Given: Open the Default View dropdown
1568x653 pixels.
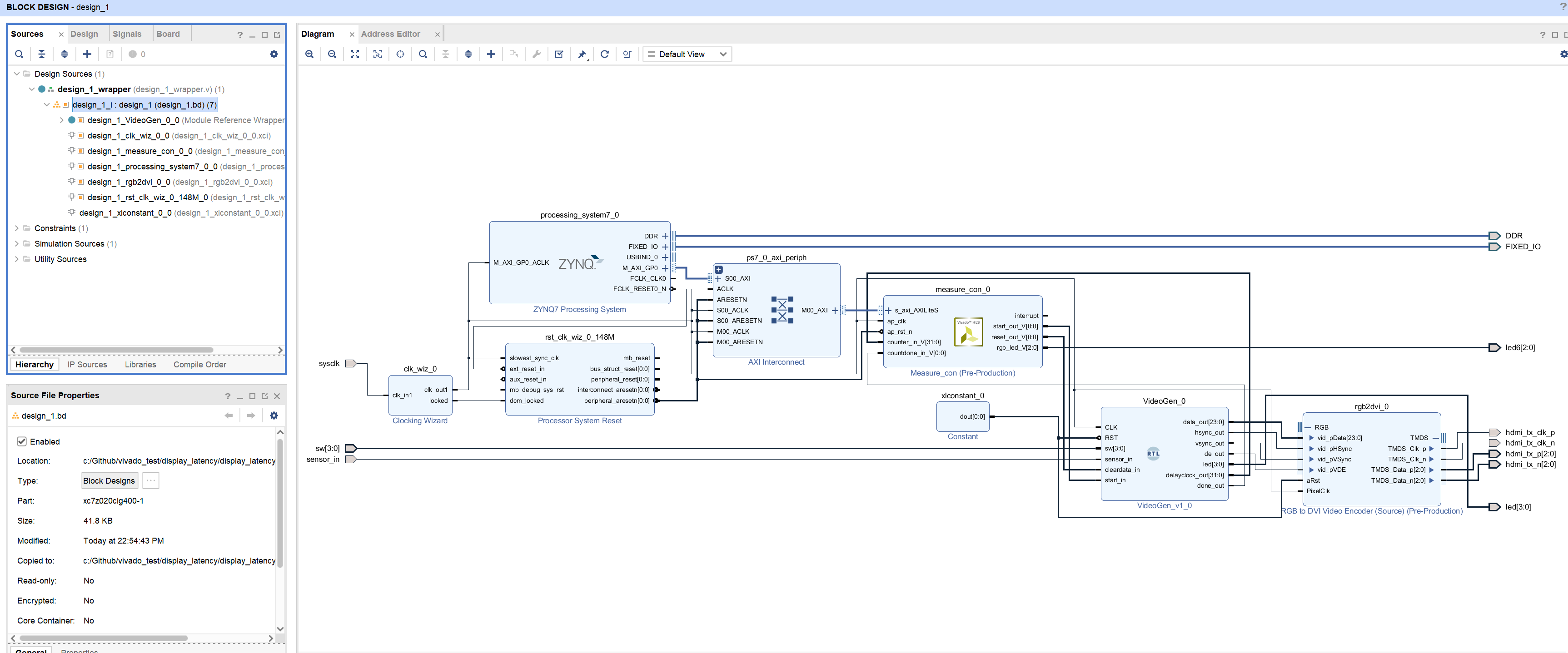Looking at the screenshot, I should 687,54.
